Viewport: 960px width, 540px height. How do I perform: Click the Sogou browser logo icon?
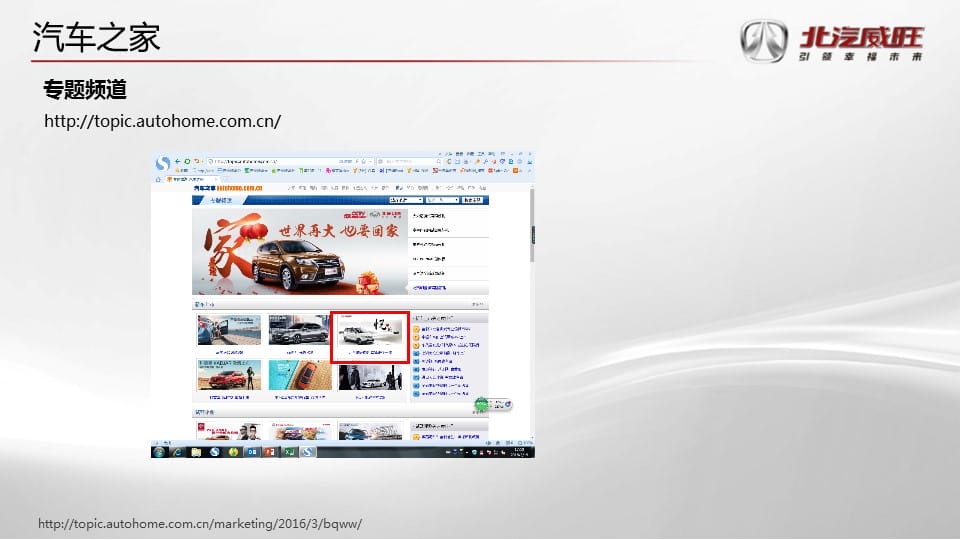click(x=163, y=163)
